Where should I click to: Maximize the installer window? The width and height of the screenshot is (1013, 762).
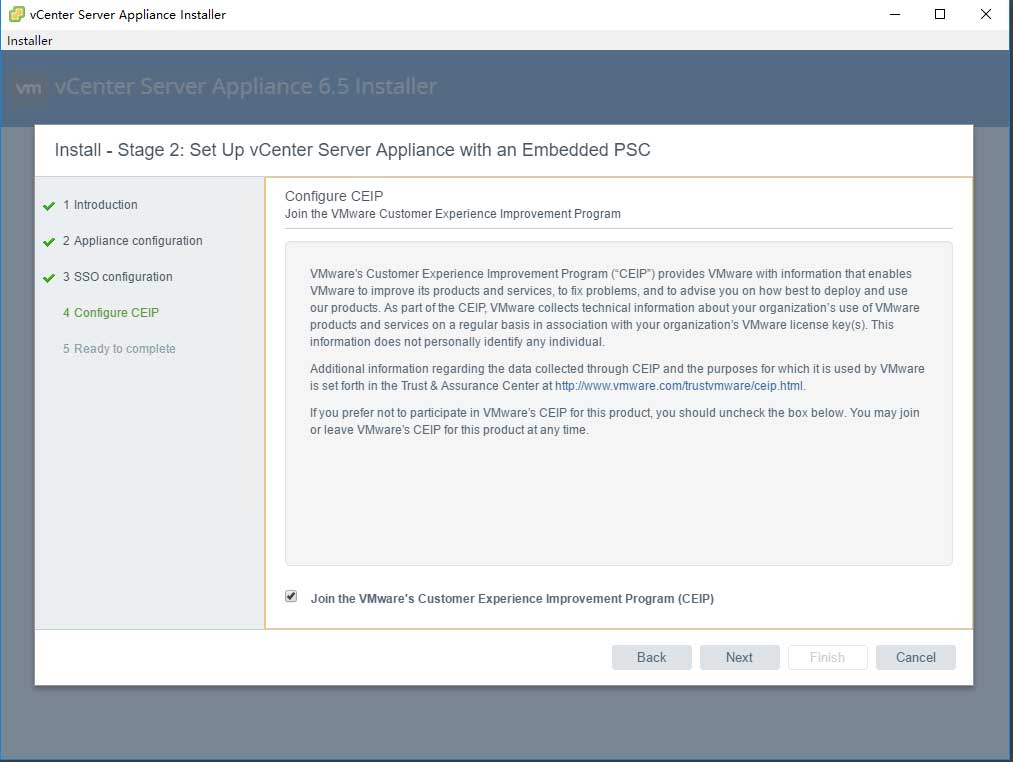point(940,14)
